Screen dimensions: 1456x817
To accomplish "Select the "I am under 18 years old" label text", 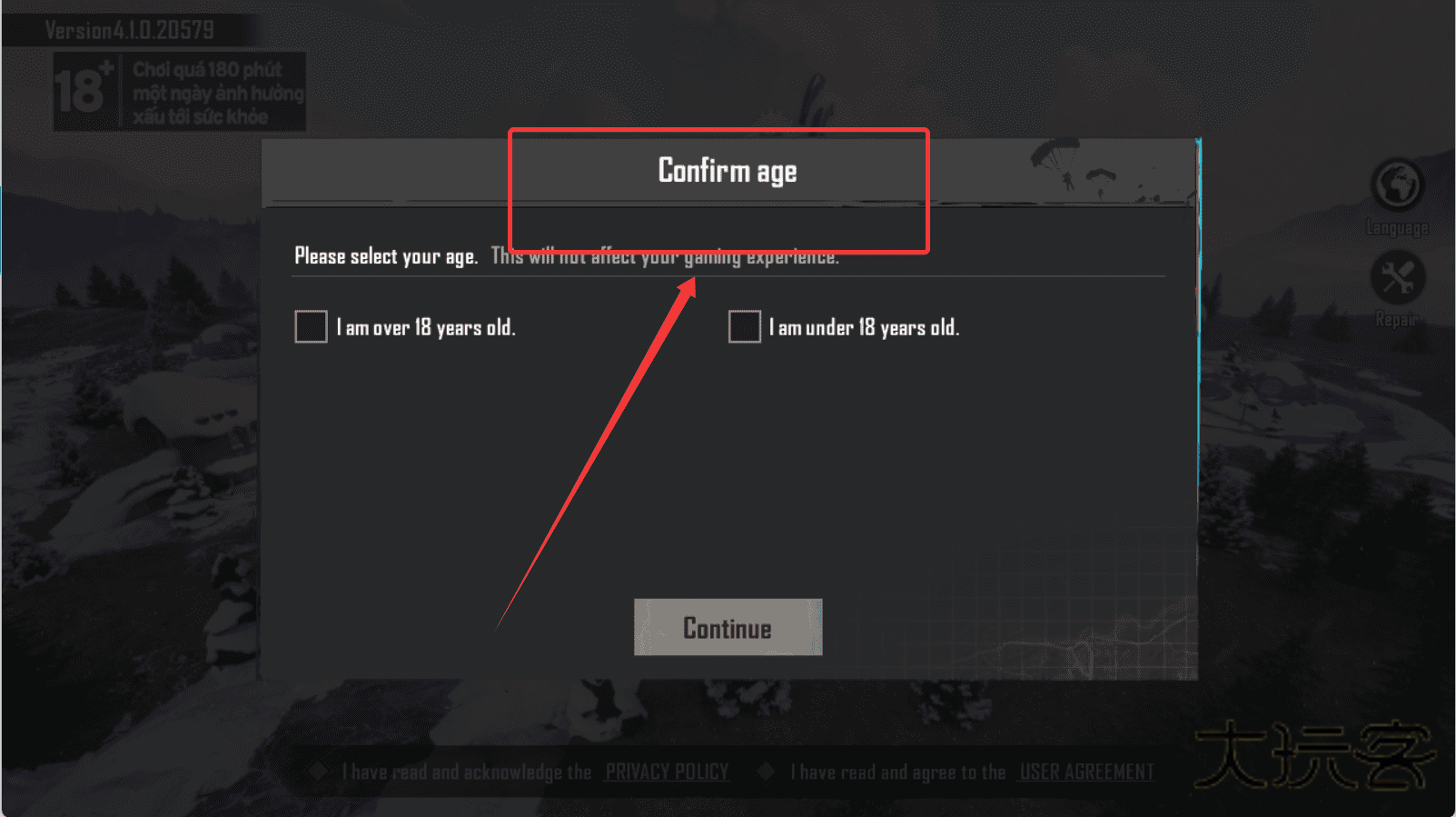I will (864, 327).
